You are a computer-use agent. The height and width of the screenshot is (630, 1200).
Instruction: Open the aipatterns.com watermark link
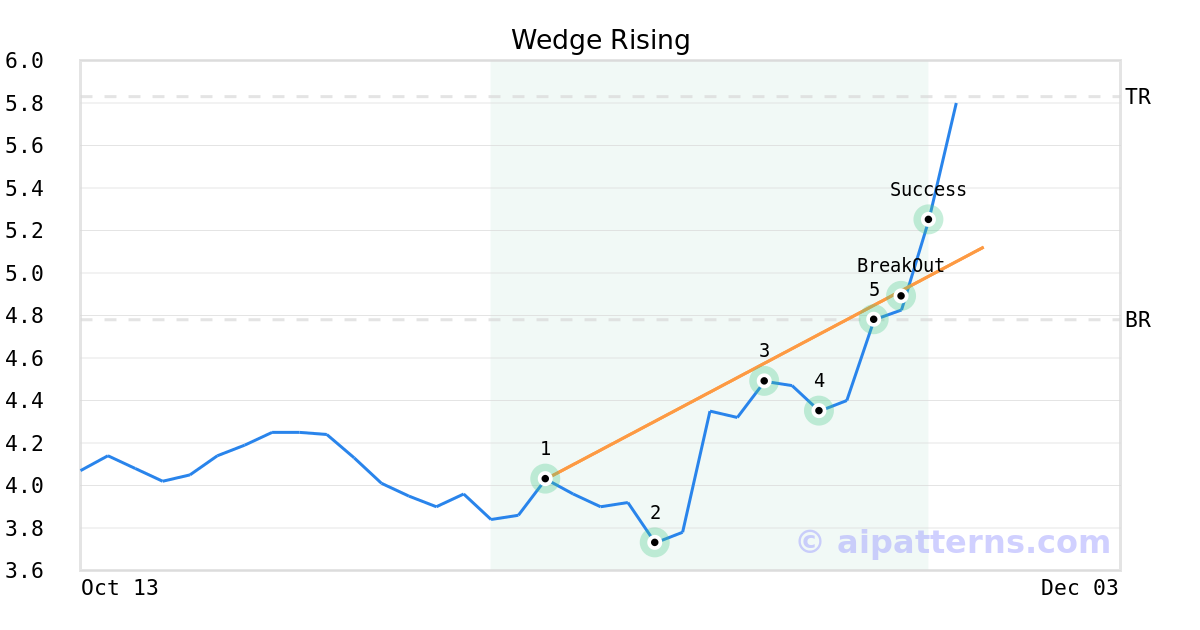[x=953, y=543]
